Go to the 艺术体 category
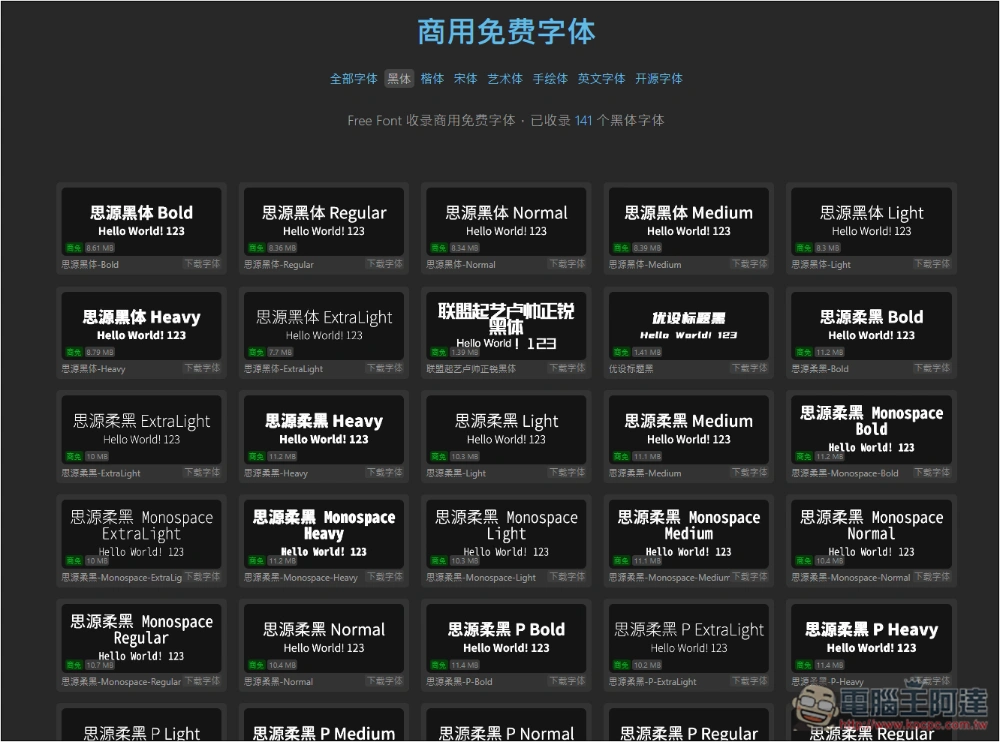1000x742 pixels. 505,79
